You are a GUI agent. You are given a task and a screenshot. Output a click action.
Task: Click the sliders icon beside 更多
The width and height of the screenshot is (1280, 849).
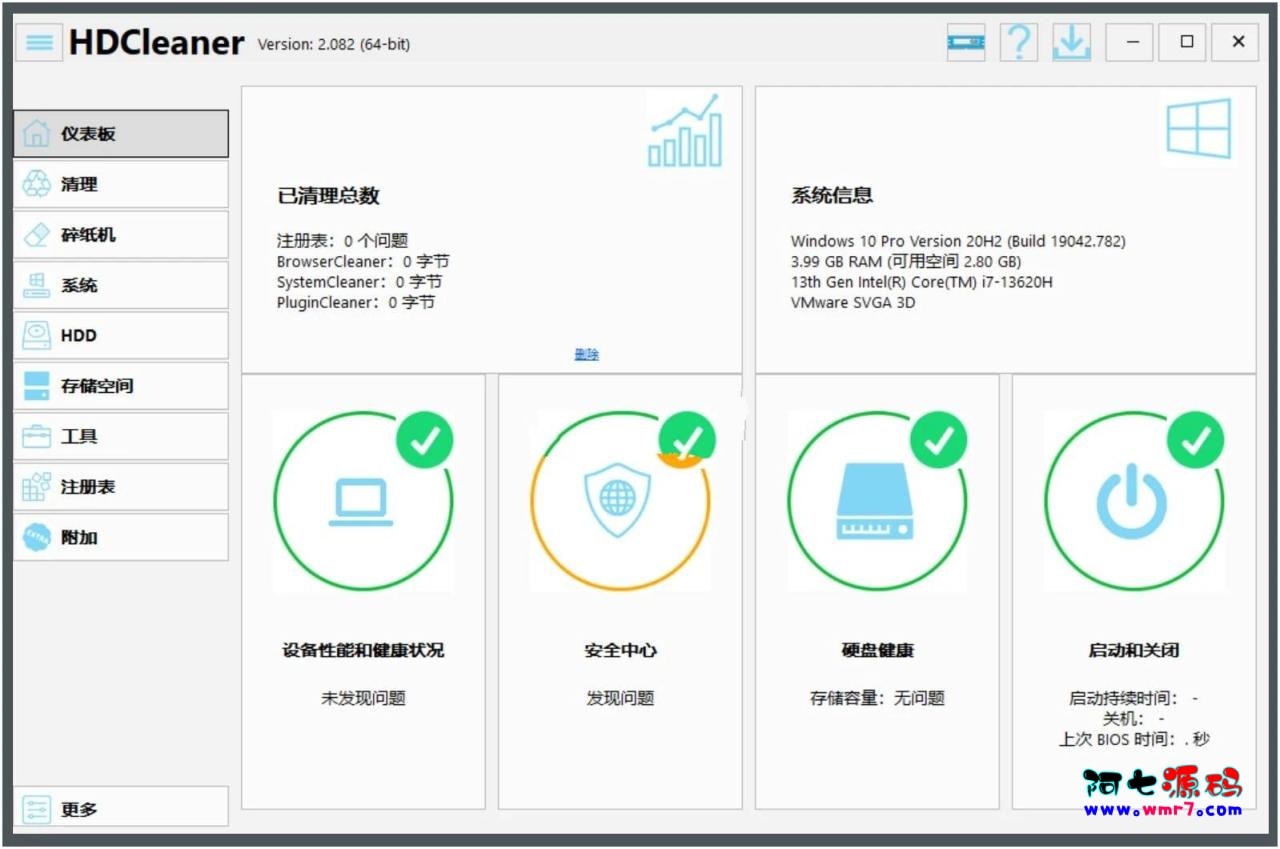point(36,809)
